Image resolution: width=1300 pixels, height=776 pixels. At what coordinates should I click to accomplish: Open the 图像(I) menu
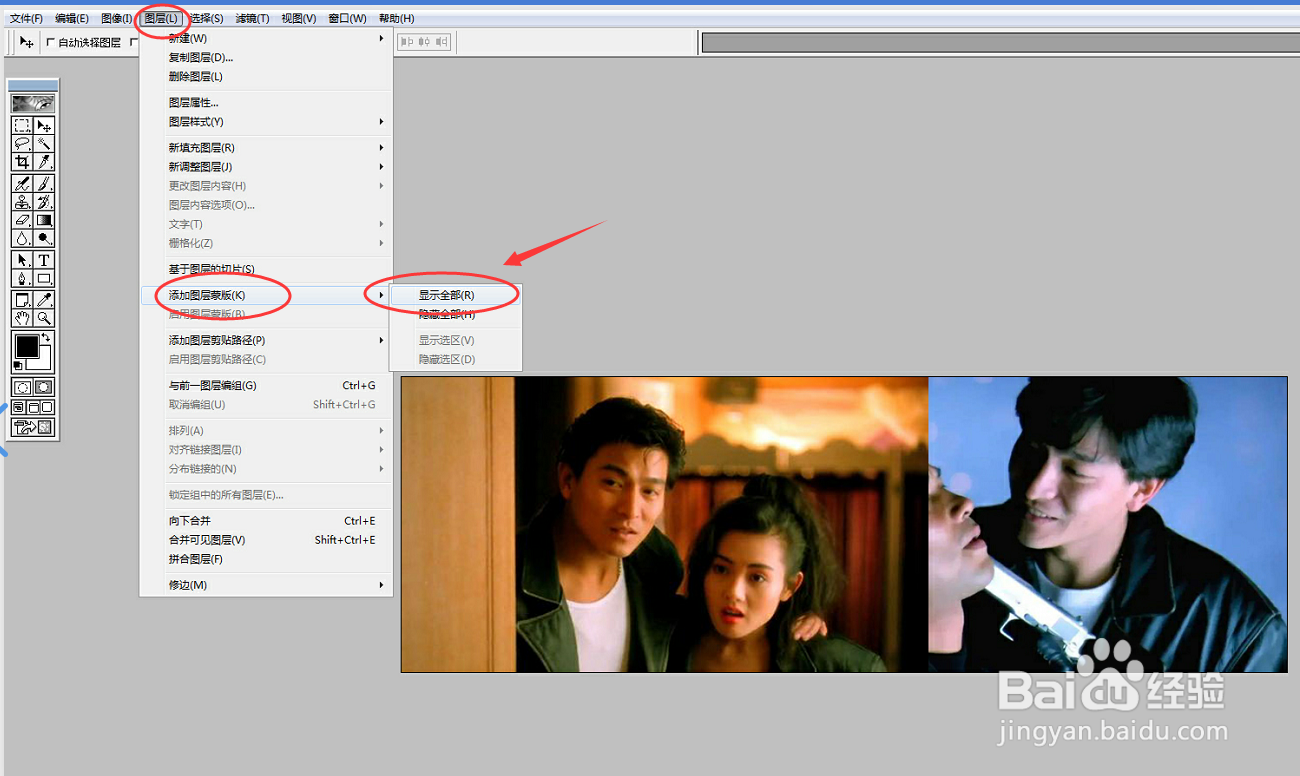(117, 19)
